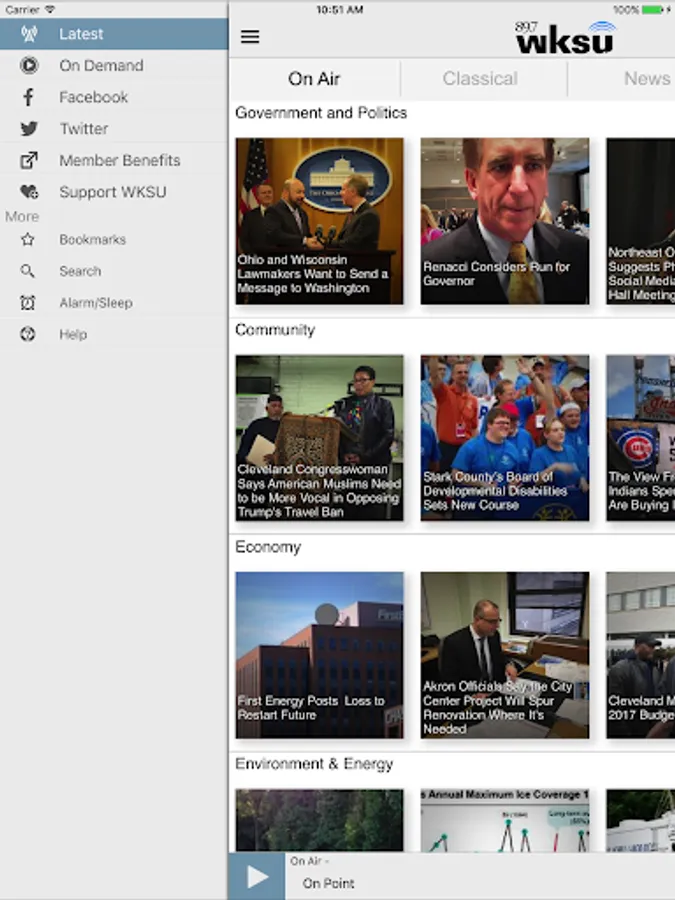The image size is (675, 900).
Task: Tap the 10:51 AM clock
Action: coord(339,10)
